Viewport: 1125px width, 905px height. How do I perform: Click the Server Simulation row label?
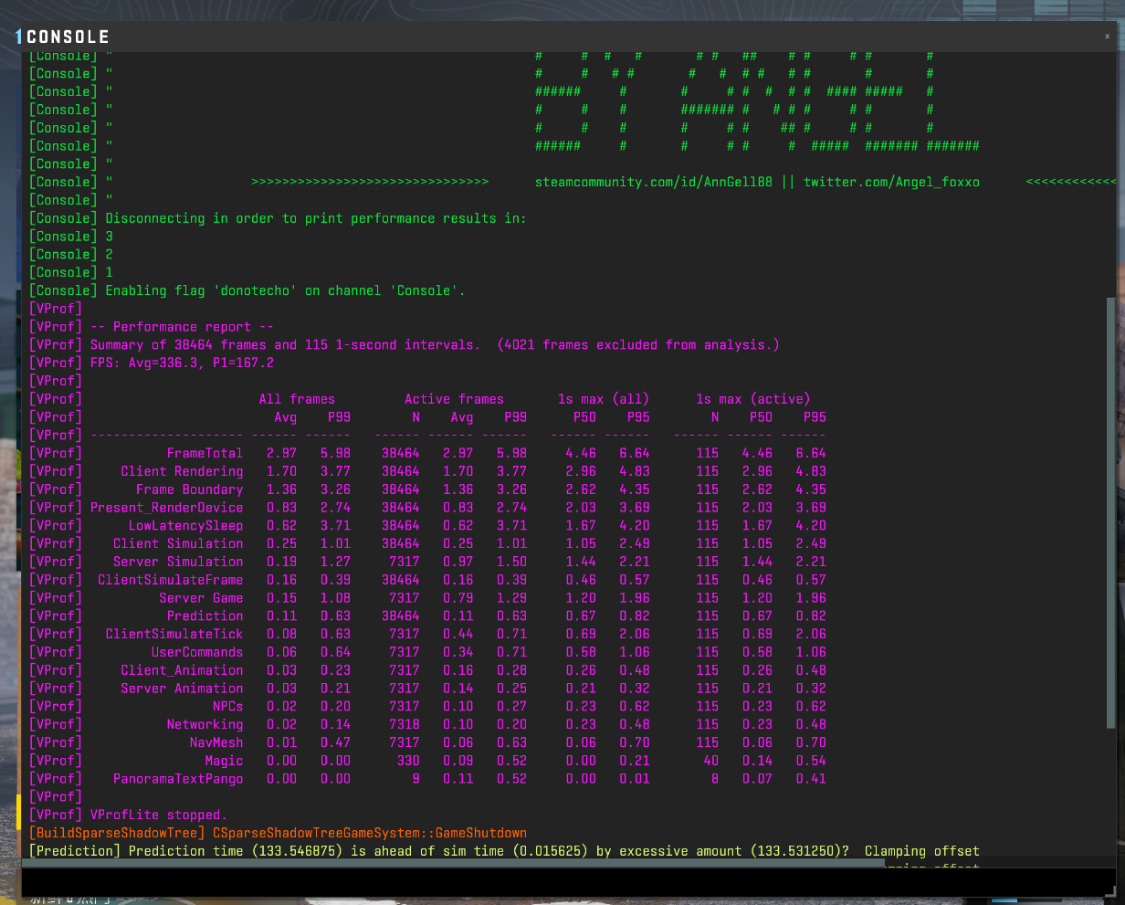178,561
